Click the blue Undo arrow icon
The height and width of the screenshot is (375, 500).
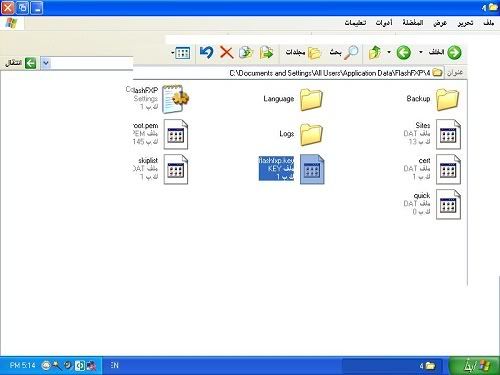click(206, 52)
